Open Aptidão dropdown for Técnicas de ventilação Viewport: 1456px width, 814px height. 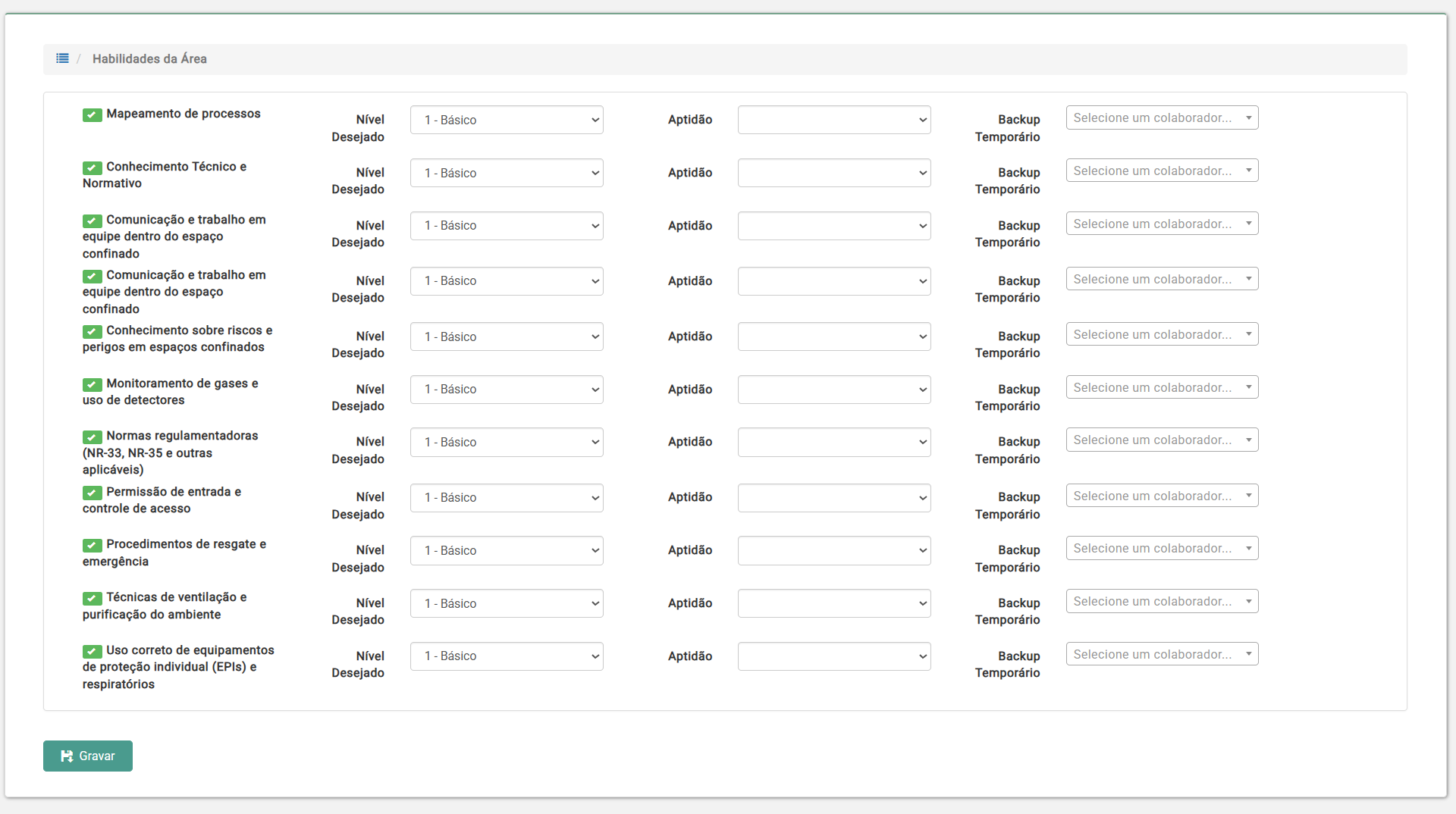click(833, 603)
